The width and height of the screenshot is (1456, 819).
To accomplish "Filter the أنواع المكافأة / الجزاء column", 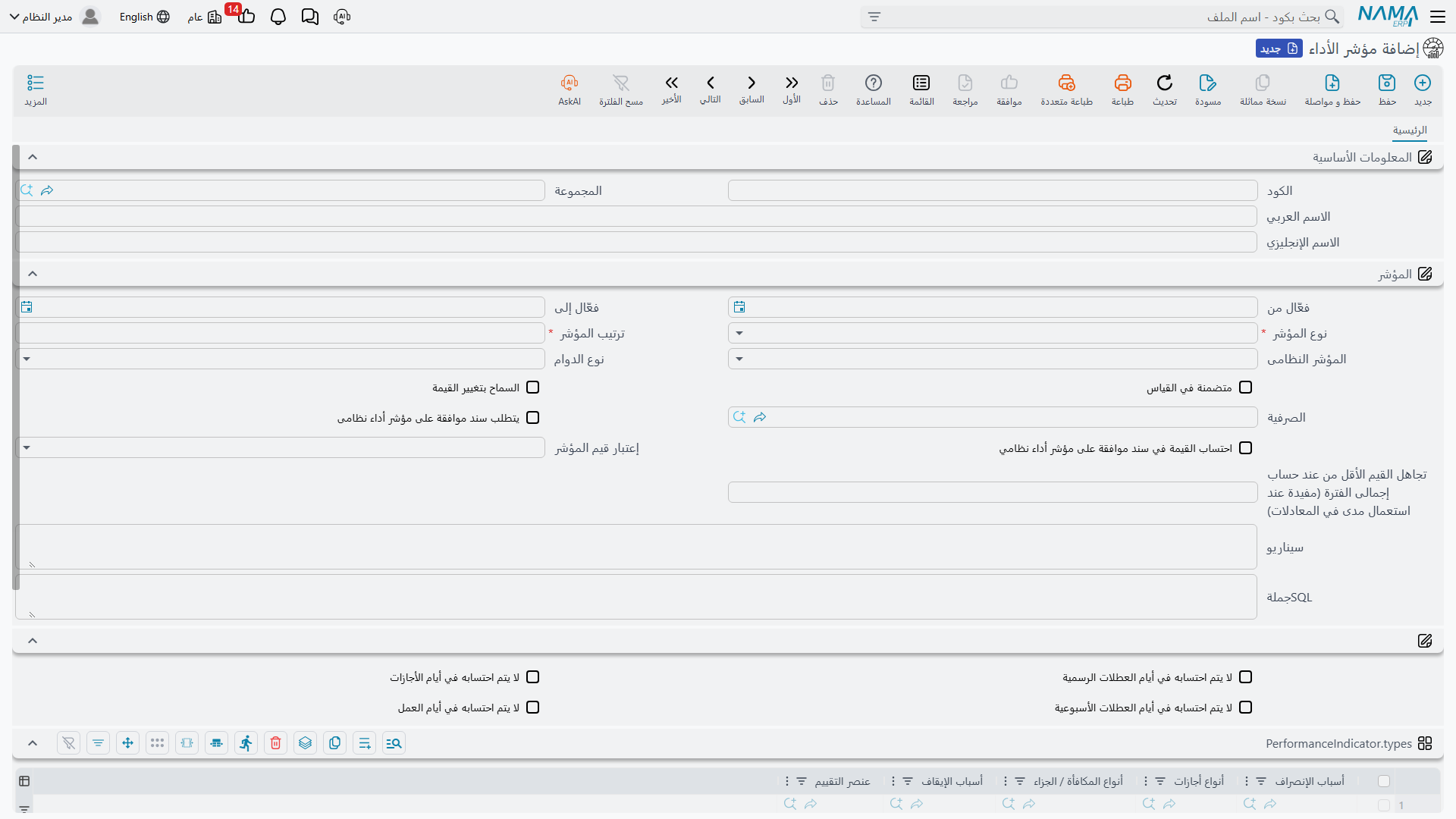I will 1020,781.
